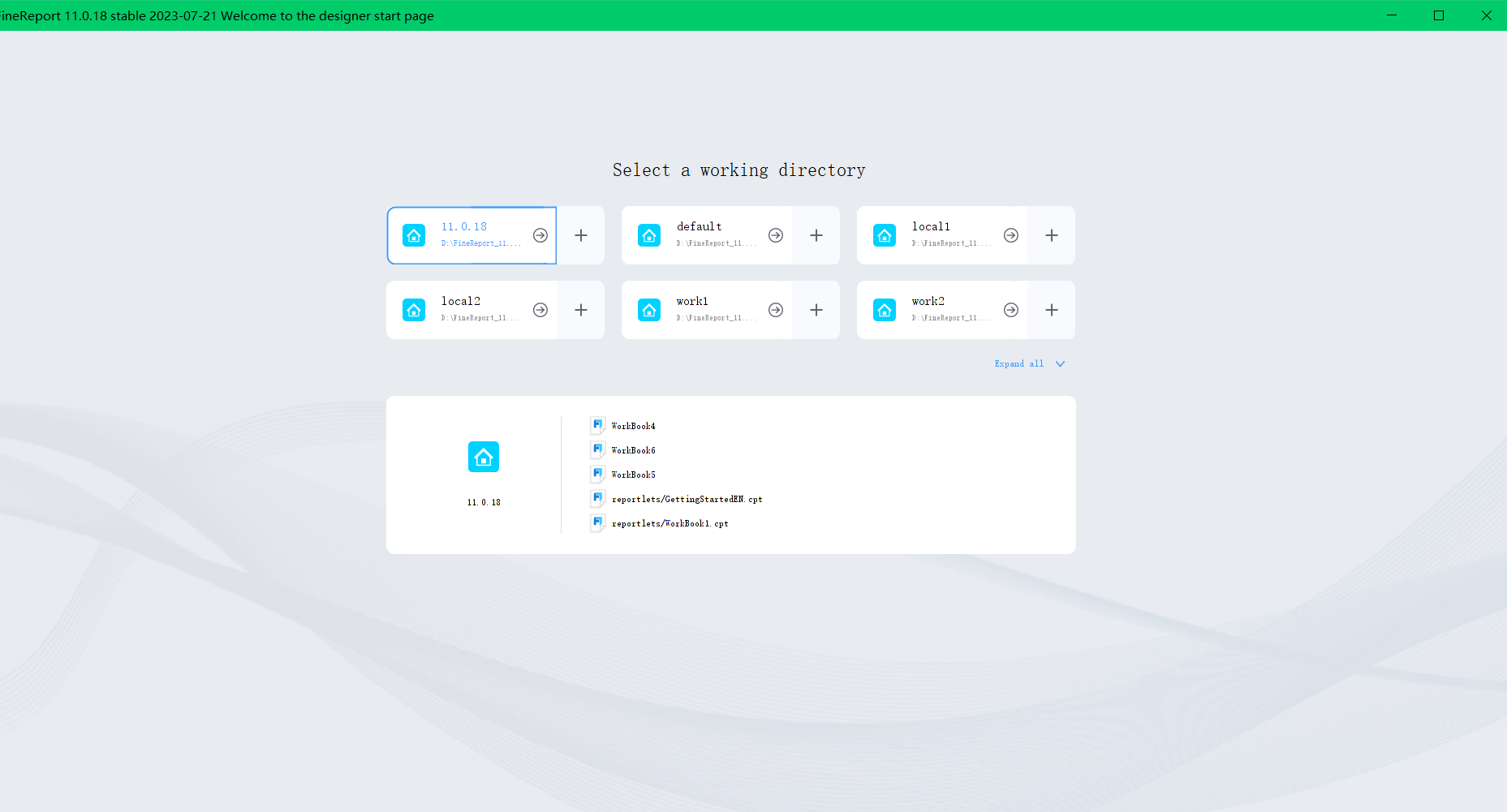Screen dimensions: 1507x812
Task: Click the house icon of local1 card
Action: pos(885,235)
